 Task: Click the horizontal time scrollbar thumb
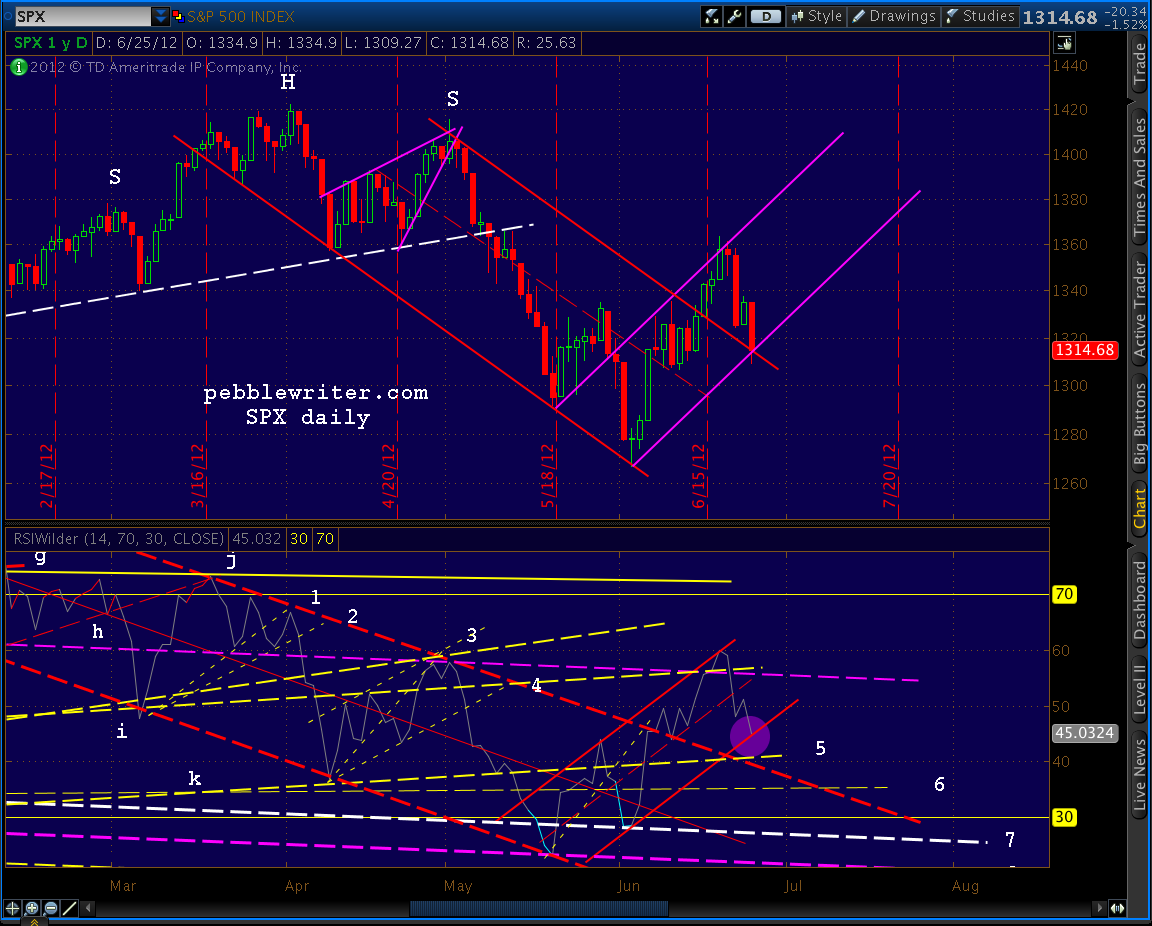(x=539, y=909)
